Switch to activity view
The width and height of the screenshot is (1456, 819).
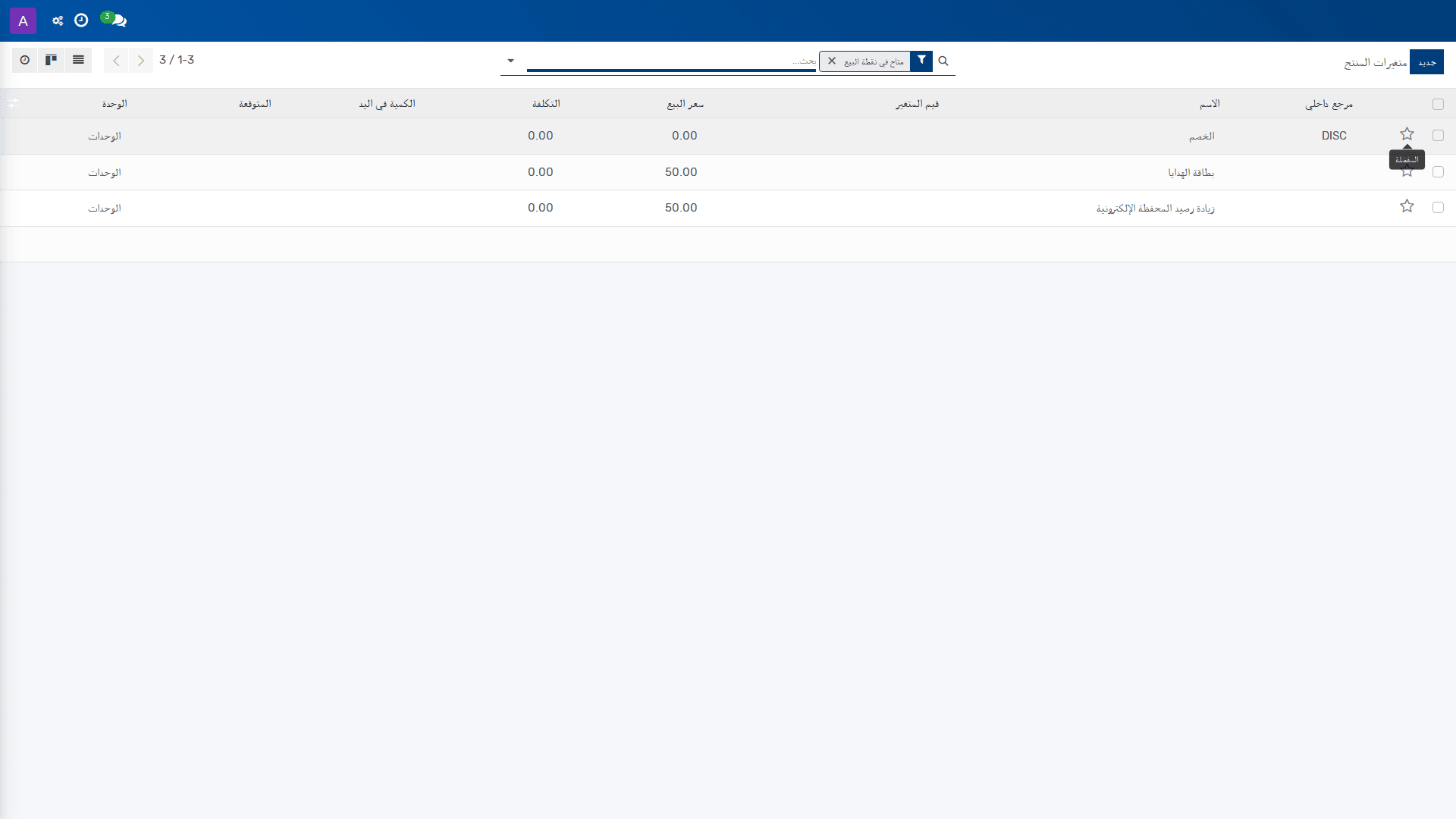point(25,60)
